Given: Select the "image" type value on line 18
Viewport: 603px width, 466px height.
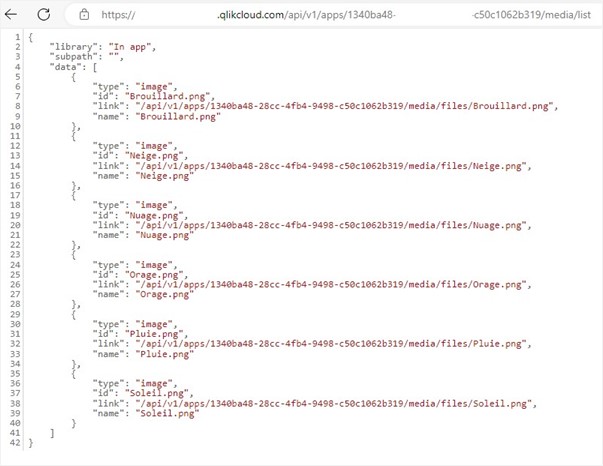Looking at the screenshot, I should click(x=154, y=205).
